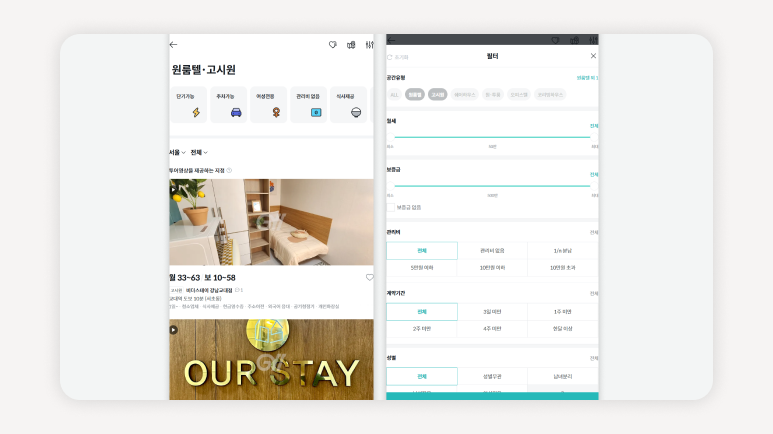Click 전체 link on 보증금 section
Screen dimensions: 773x434
[x=594, y=175]
